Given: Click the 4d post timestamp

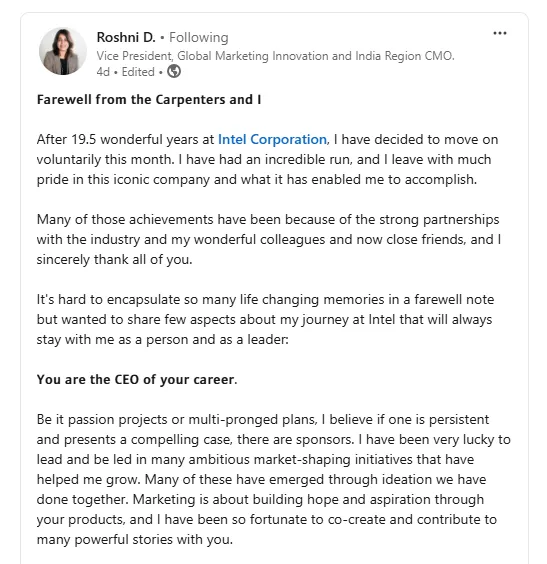Looking at the screenshot, I should (x=103, y=72).
